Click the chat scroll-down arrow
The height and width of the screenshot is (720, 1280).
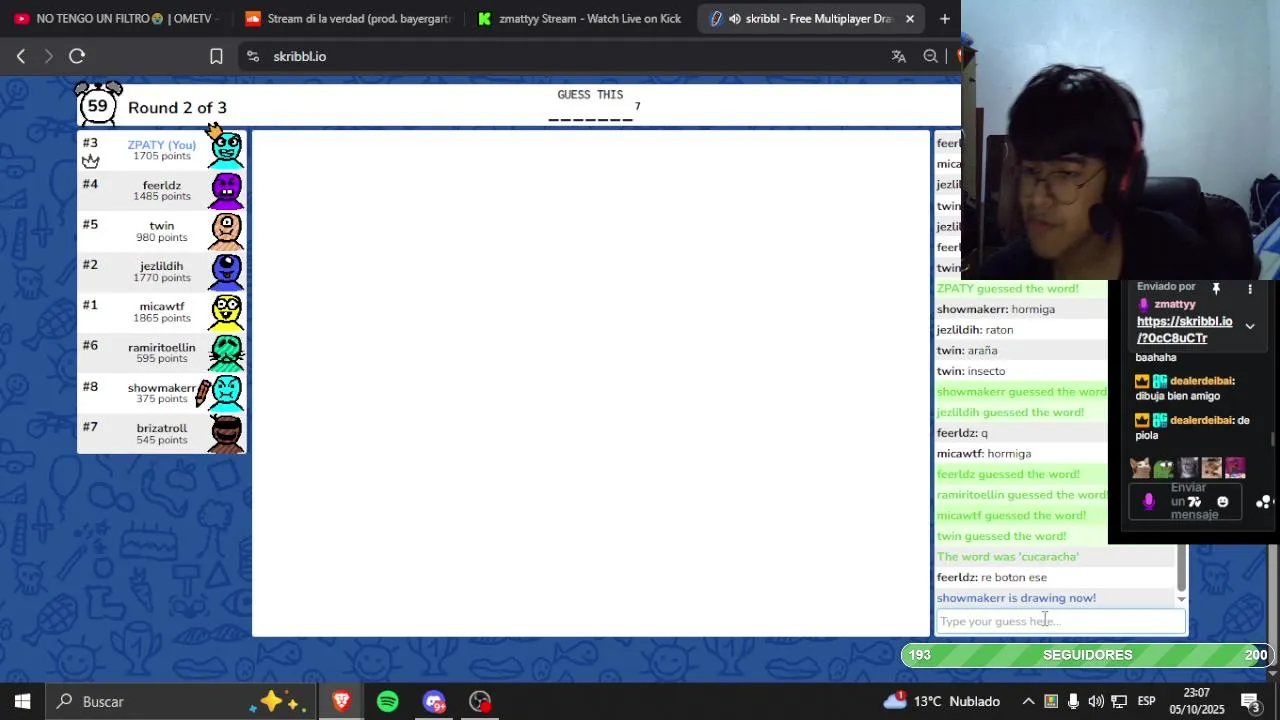[x=1181, y=599]
